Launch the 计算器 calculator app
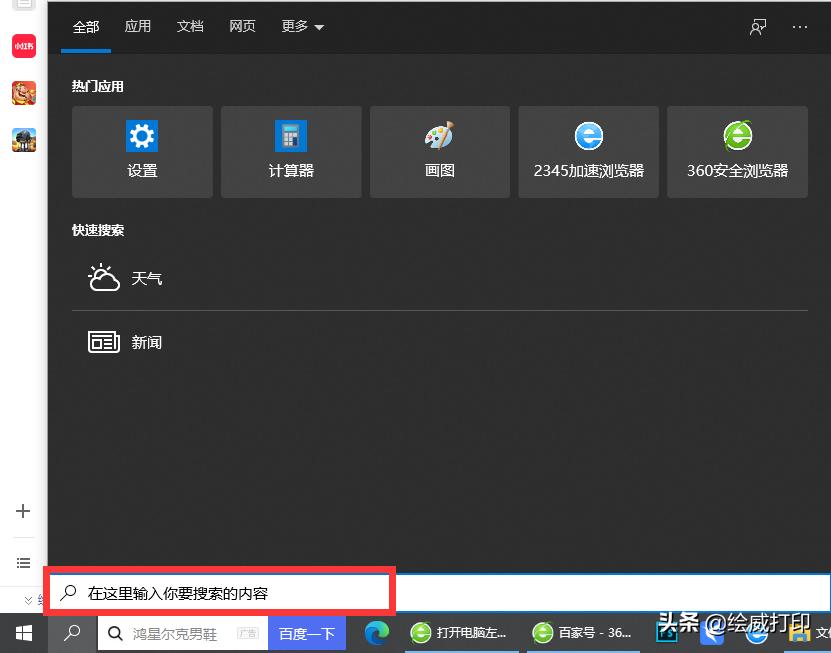This screenshot has width=831, height=653. (291, 151)
